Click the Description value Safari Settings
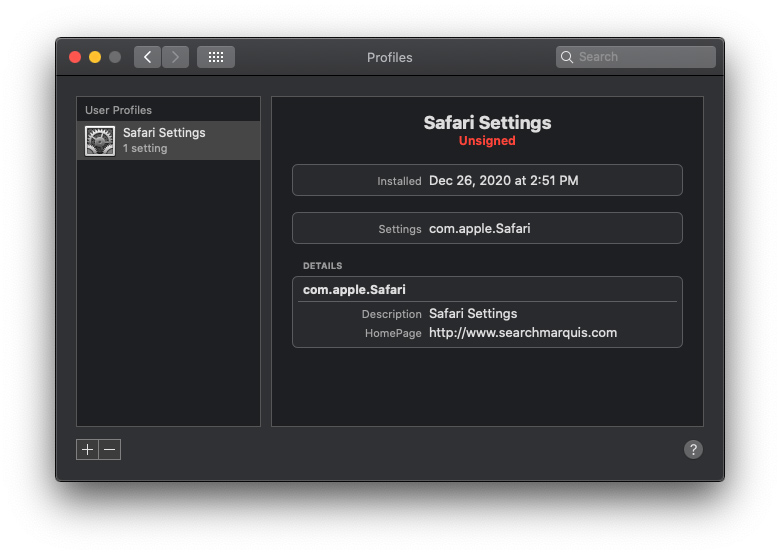 [473, 314]
